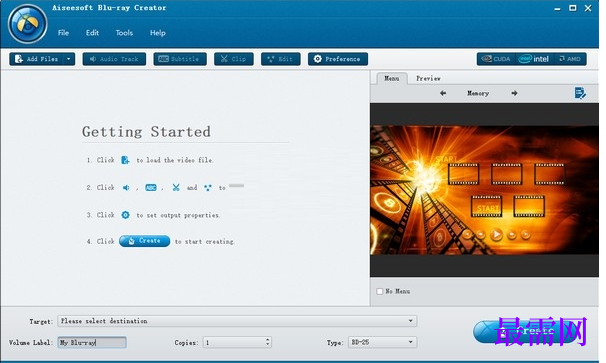Click the menu template preview image
606x363 pixels.
click(x=484, y=190)
